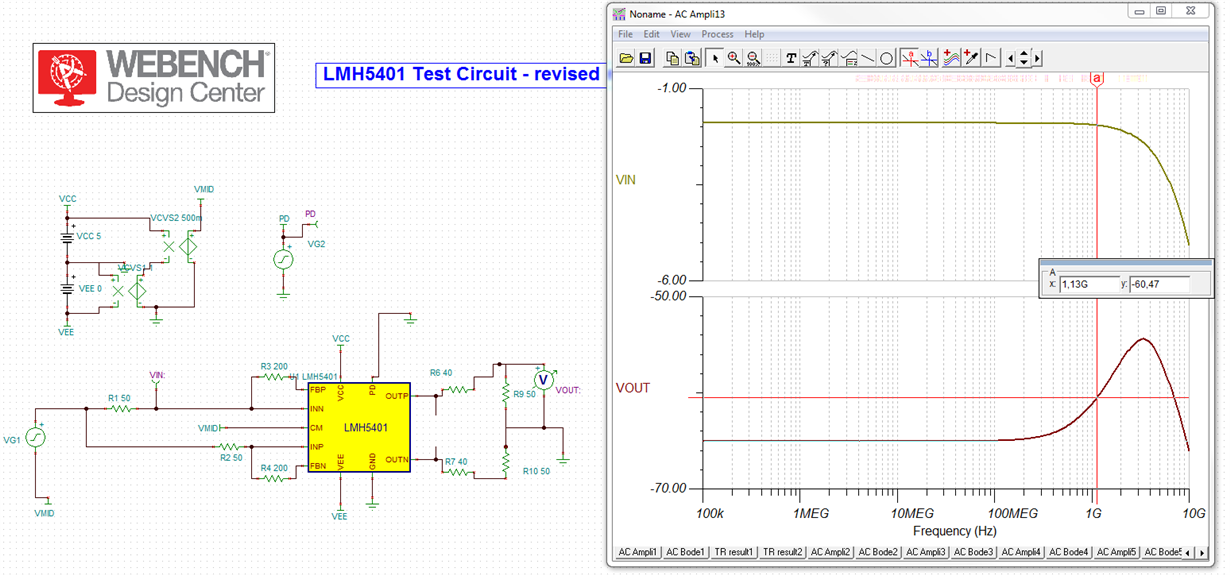Click the VOUT curve label
Image resolution: width=1230 pixels, height=575 pixels.
click(x=633, y=388)
